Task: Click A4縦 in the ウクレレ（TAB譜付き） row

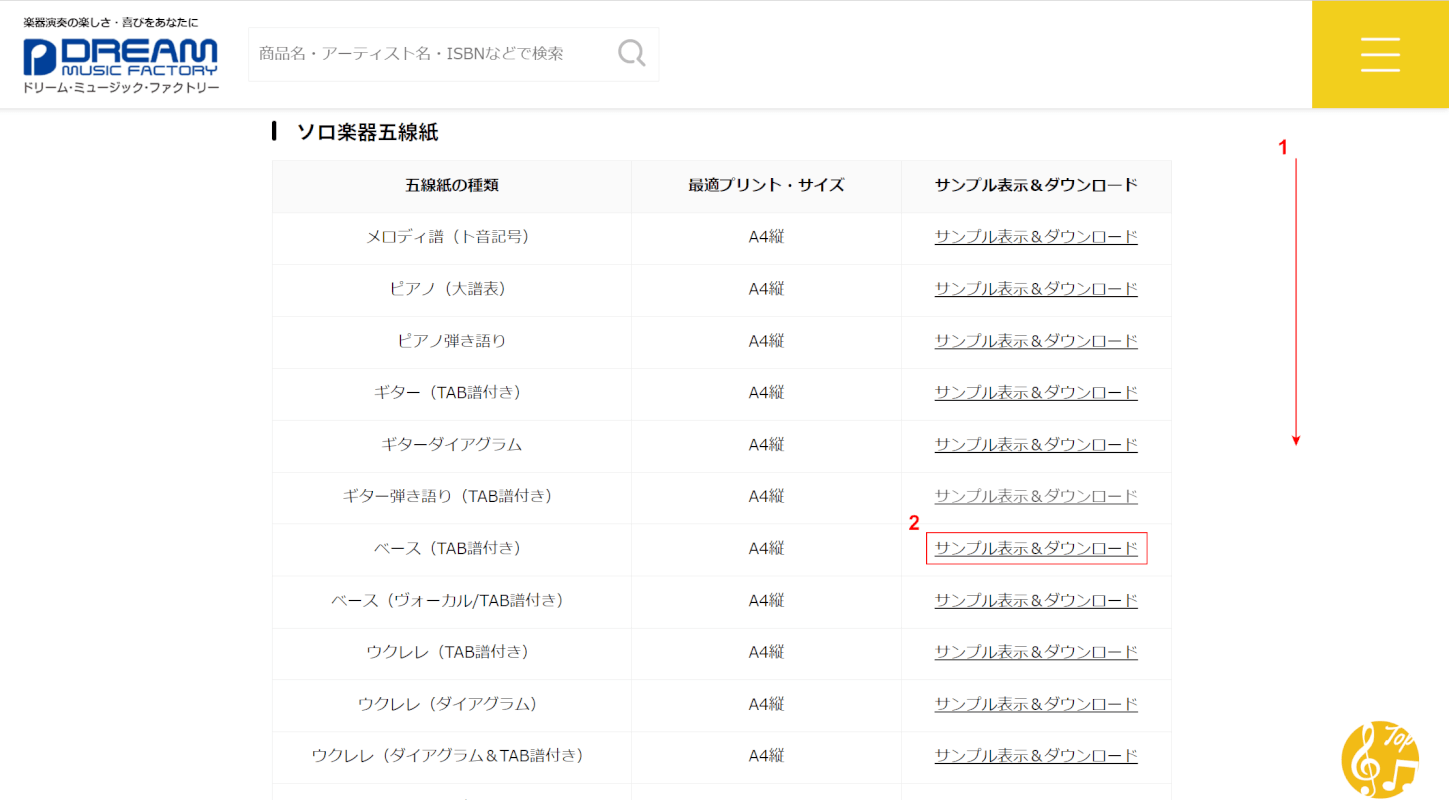Action: pyautogui.click(x=767, y=652)
